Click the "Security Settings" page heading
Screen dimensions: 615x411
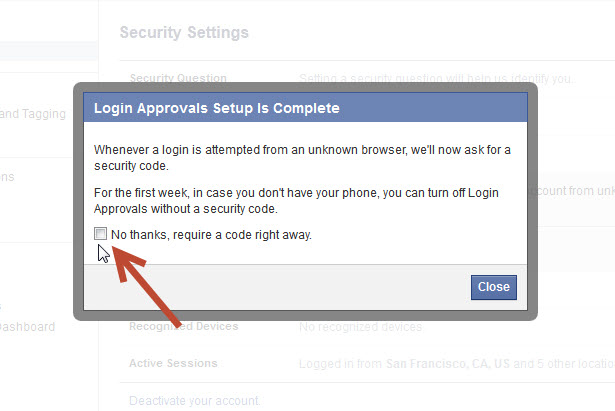point(184,32)
